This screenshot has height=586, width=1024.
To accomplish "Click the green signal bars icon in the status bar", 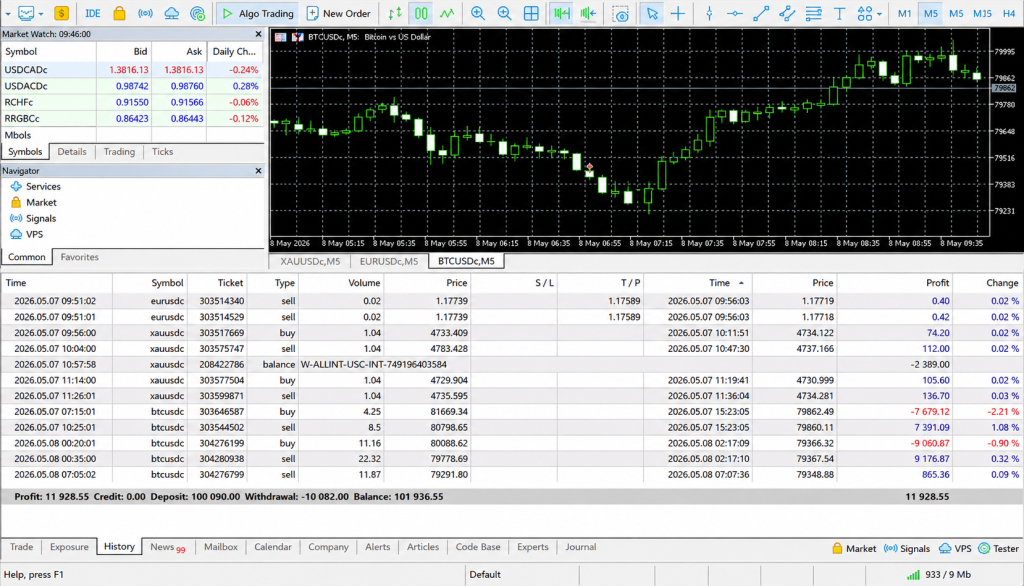I will tap(913, 575).
